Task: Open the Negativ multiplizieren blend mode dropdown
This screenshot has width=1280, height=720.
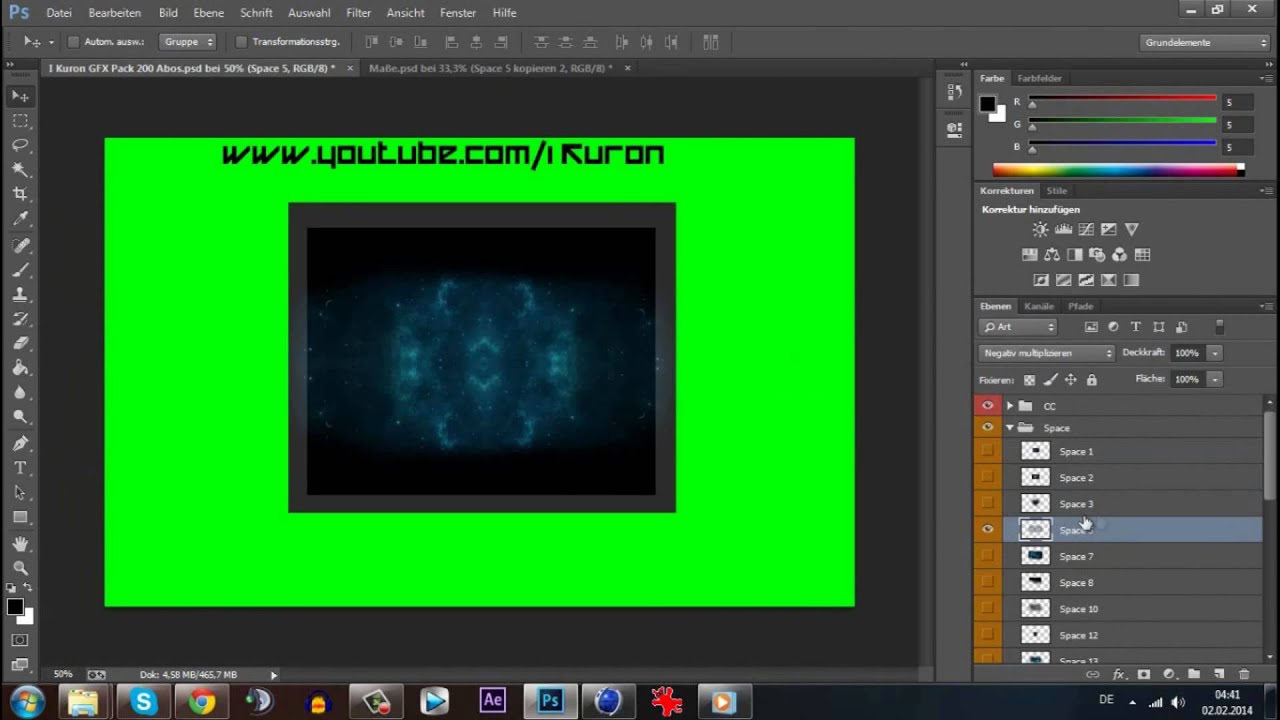Action: [1047, 353]
